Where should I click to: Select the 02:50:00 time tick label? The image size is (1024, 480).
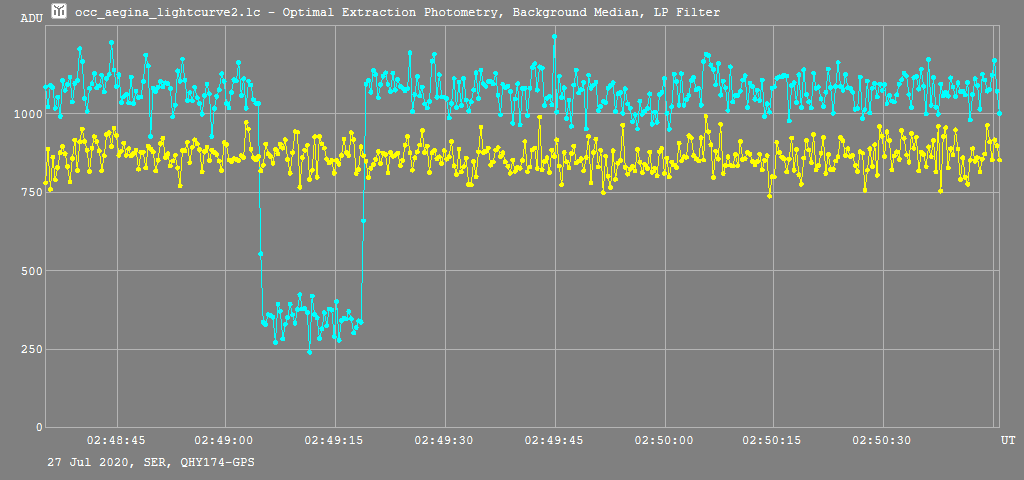point(664,440)
